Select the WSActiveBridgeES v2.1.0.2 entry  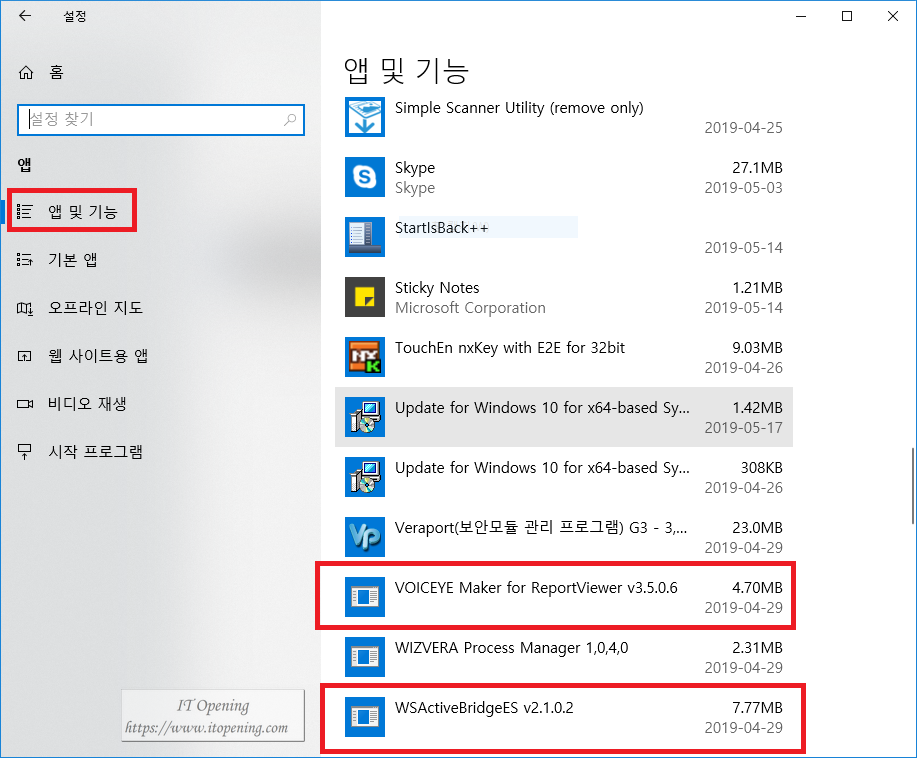[564, 717]
